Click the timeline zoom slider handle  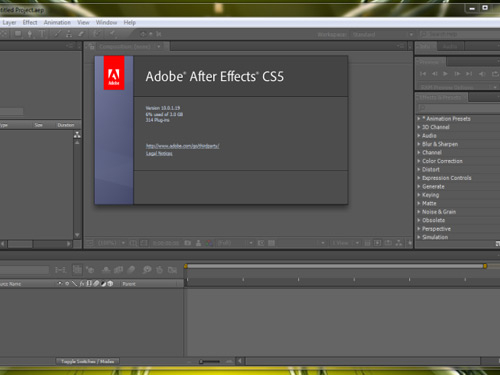point(201,361)
